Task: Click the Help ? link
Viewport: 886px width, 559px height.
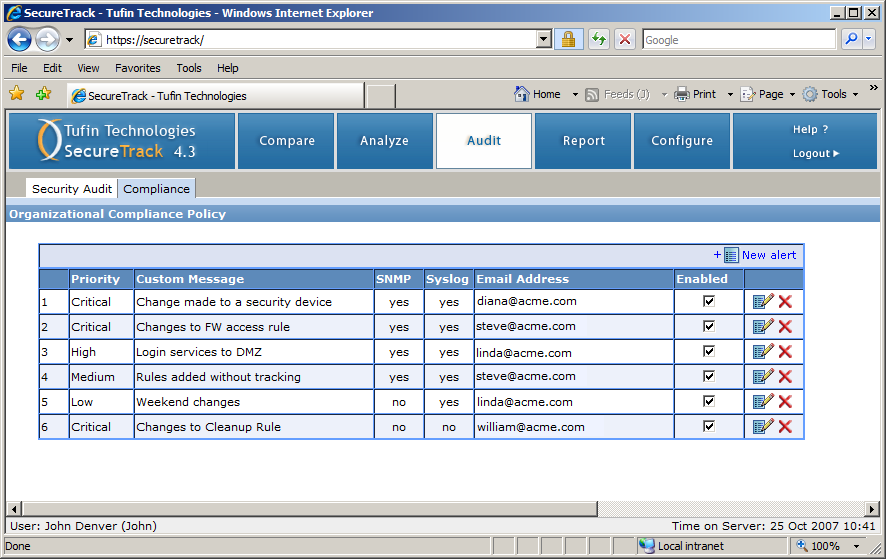Action: pyautogui.click(x=810, y=129)
